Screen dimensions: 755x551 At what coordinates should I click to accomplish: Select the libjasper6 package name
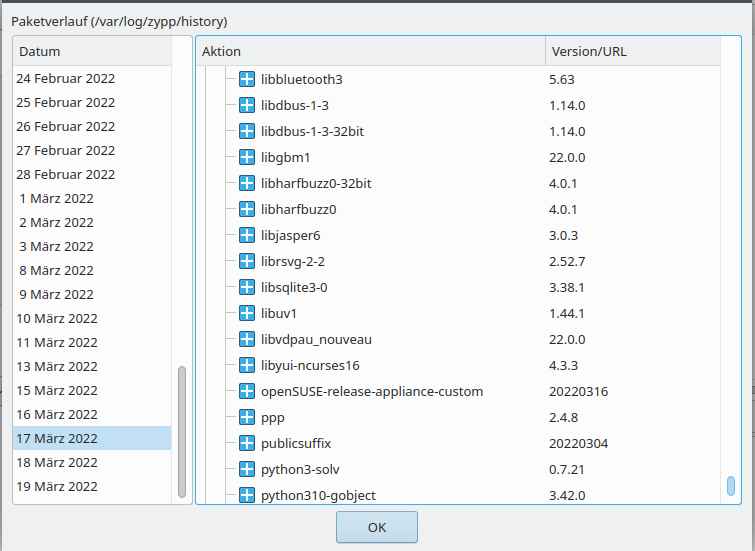coord(290,236)
